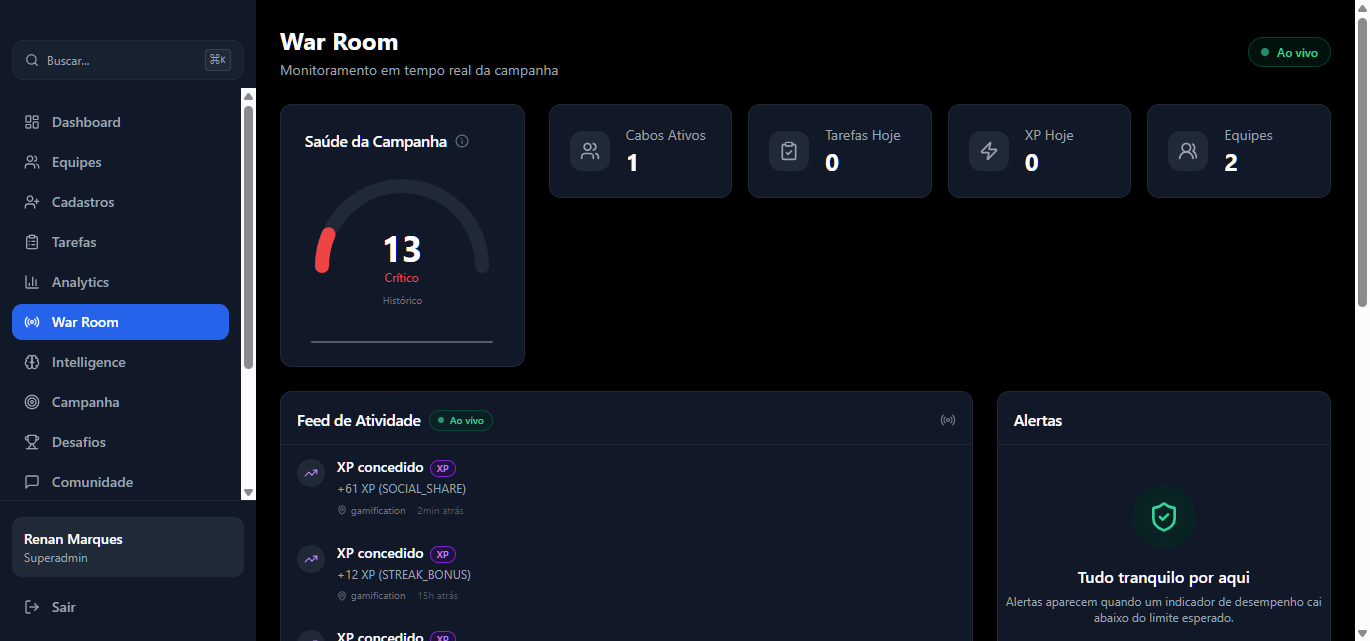Click the Tarefas clipboard icon in sidebar

point(32,242)
